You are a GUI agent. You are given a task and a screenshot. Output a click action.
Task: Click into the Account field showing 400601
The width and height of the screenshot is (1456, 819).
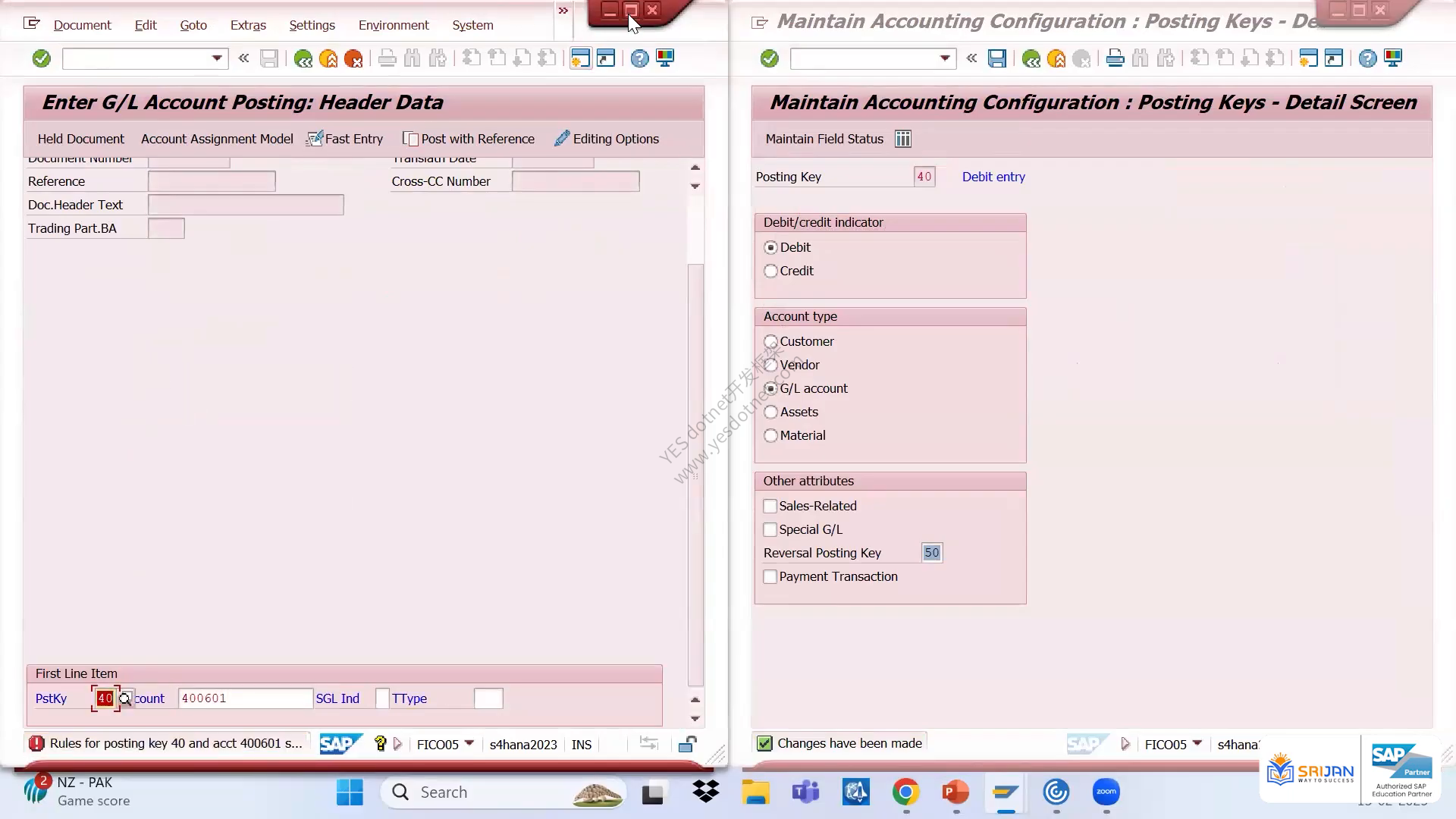pyautogui.click(x=246, y=698)
